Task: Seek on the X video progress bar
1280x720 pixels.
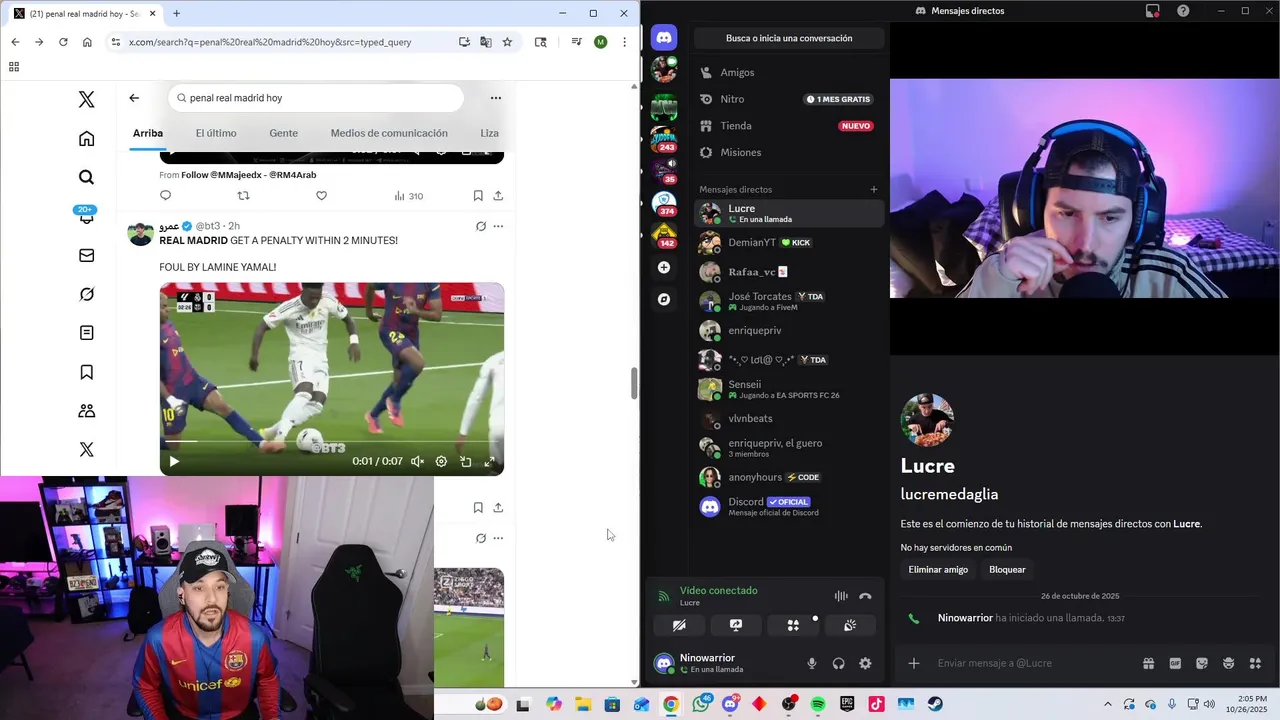Action: [331, 442]
